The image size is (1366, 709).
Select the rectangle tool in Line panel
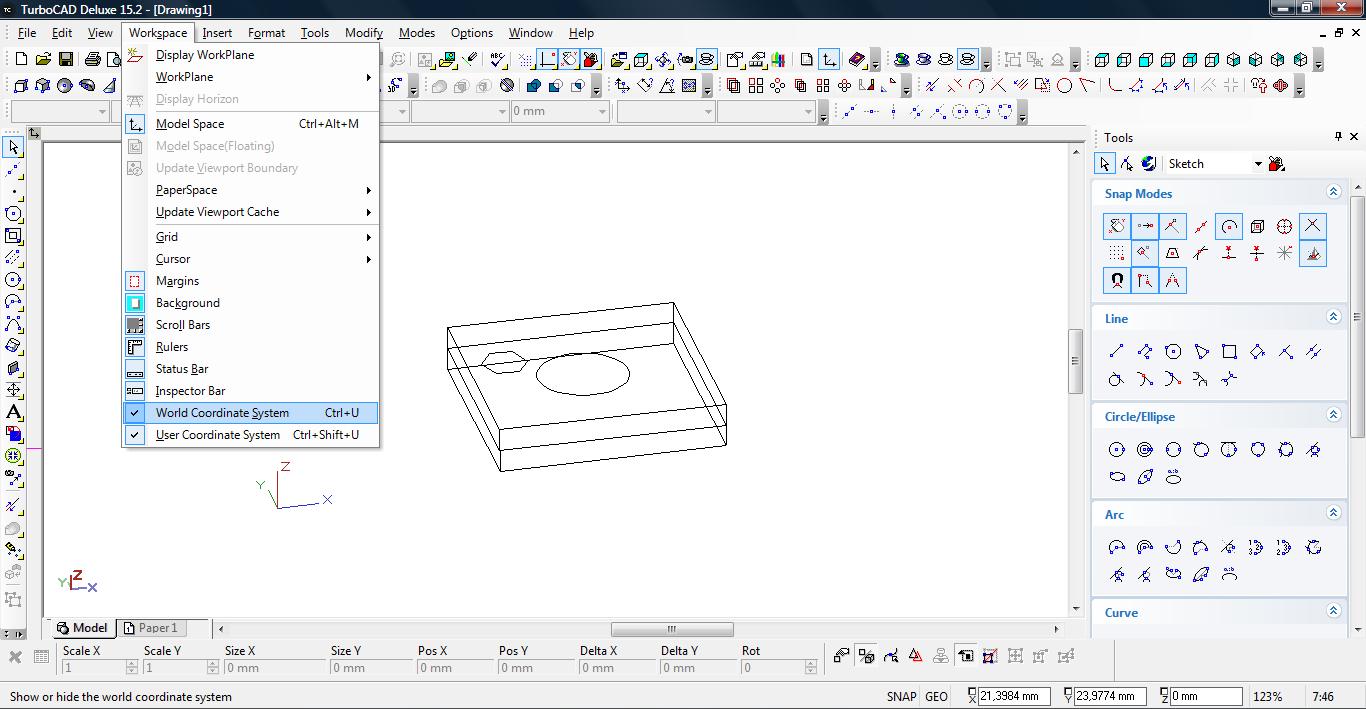pyautogui.click(x=1229, y=351)
